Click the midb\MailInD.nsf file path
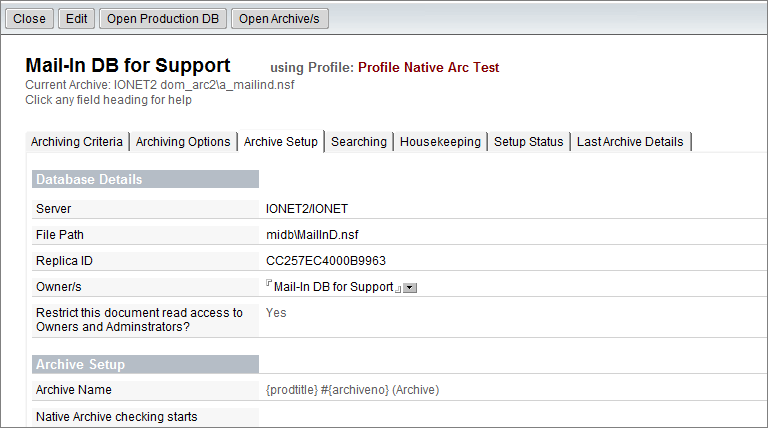Screen dimensions: 768x428 pos(312,235)
